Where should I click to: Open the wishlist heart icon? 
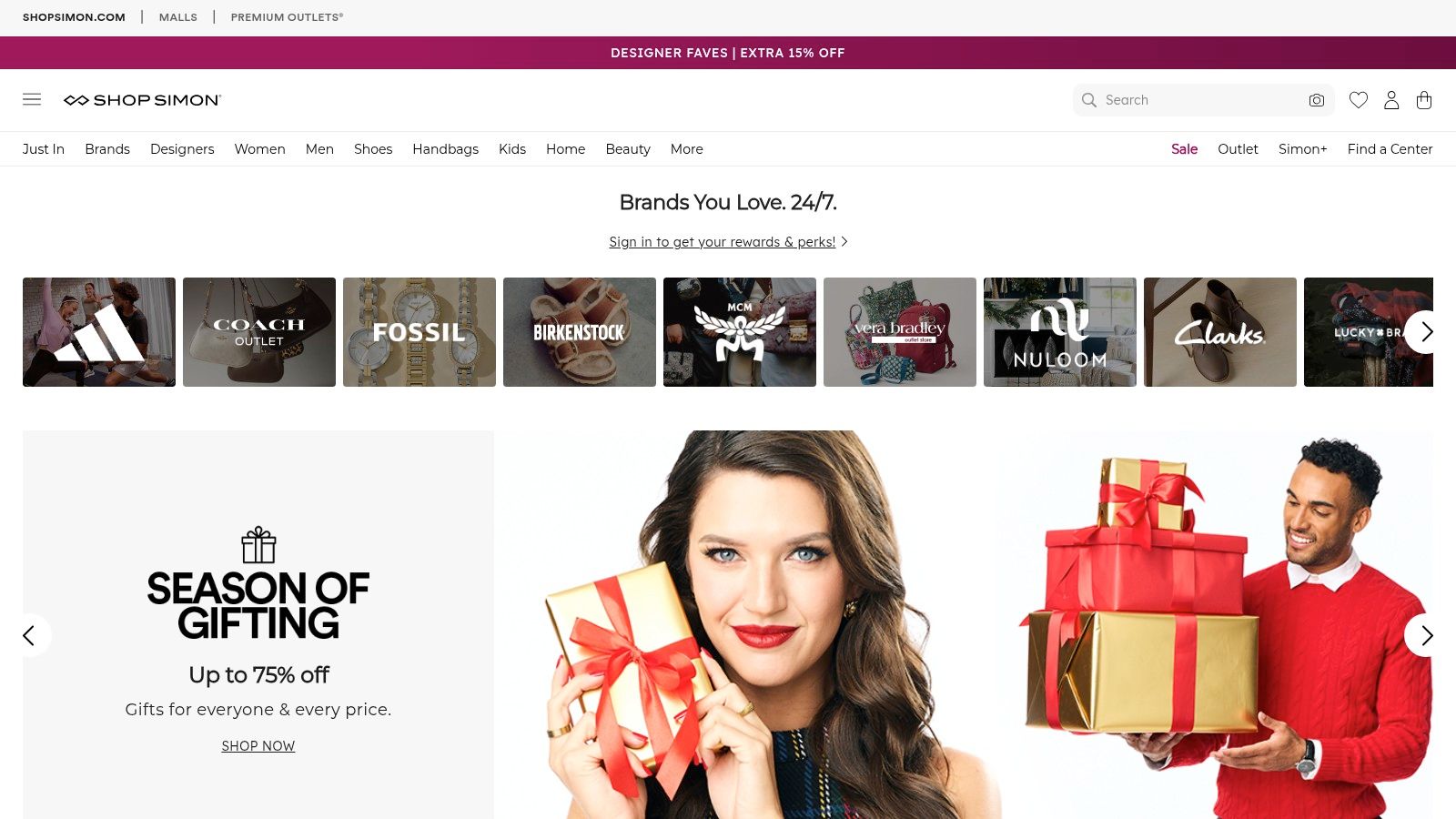click(x=1358, y=100)
